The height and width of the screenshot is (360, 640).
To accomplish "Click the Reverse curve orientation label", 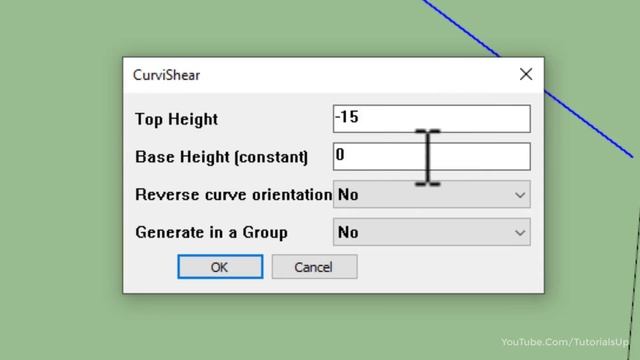I will 233,195.
